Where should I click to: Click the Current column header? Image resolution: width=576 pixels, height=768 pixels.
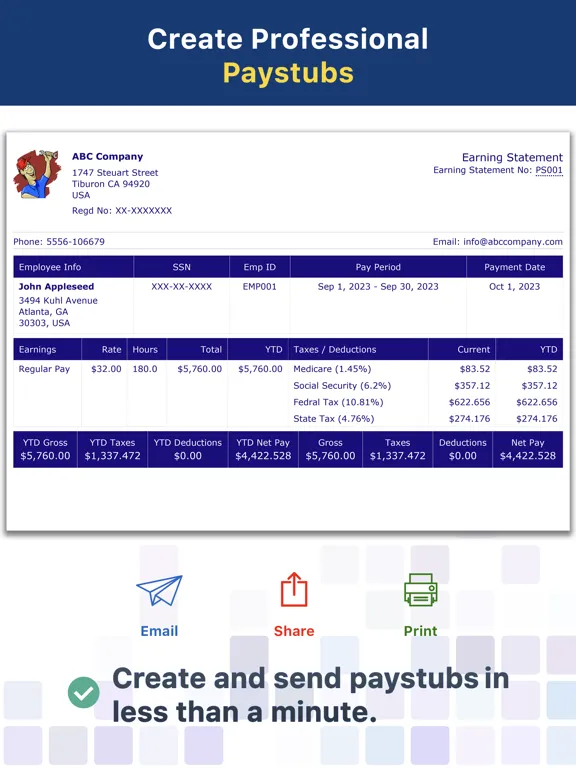click(462, 349)
